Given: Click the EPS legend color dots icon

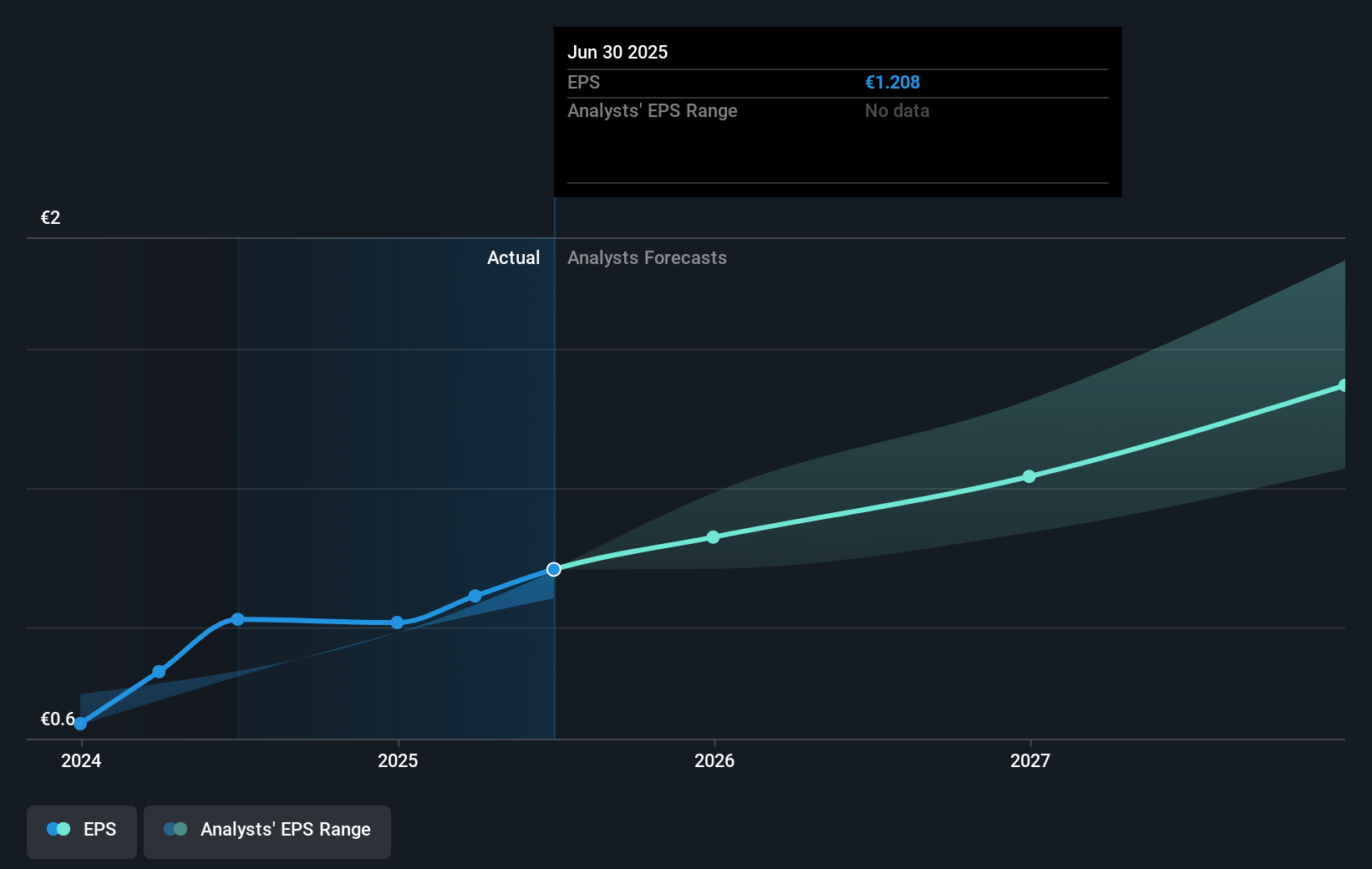Looking at the screenshot, I should click(58, 829).
